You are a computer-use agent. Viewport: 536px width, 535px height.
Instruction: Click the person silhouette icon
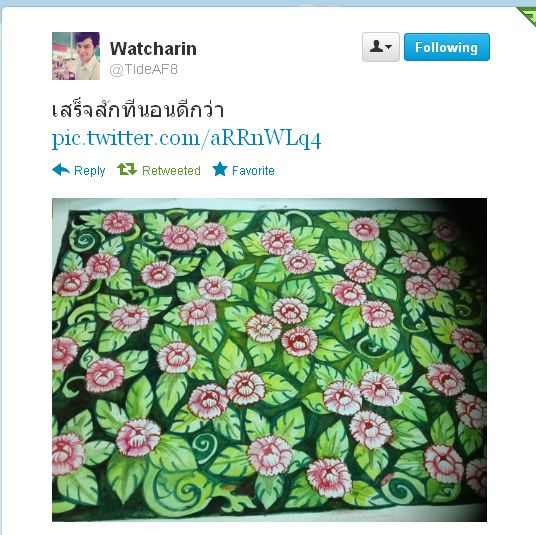[x=376, y=46]
